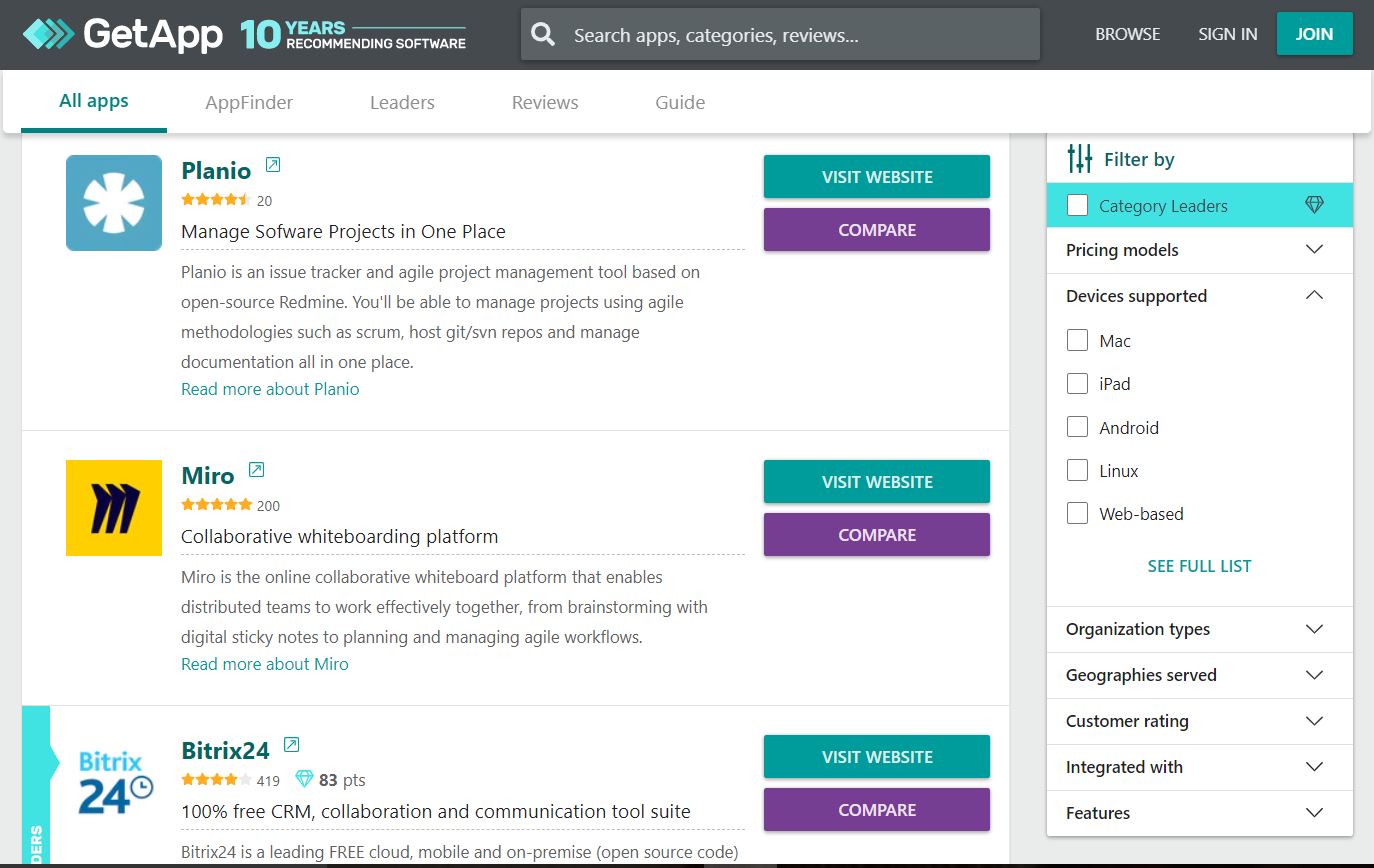
Task: Switch to the All apps tab
Action: (94, 101)
